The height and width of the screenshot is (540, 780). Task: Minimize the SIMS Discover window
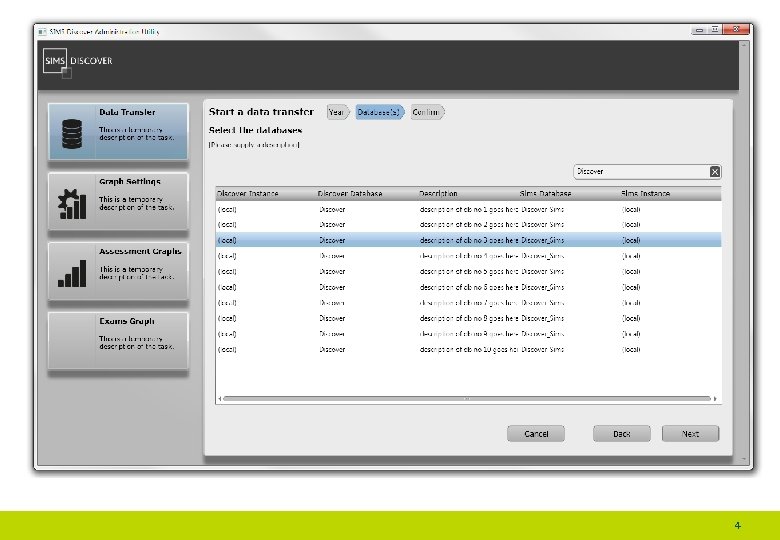[699, 30]
